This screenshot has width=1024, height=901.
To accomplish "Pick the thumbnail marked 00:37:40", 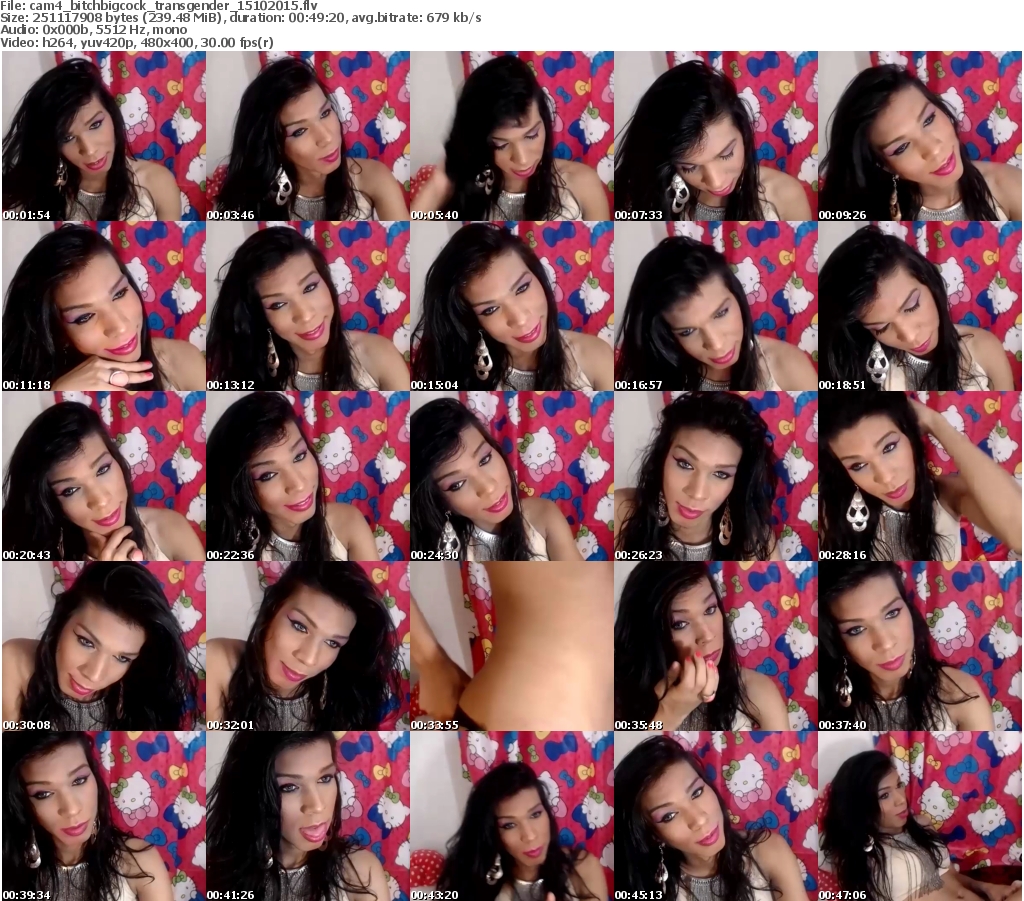I will coord(920,646).
